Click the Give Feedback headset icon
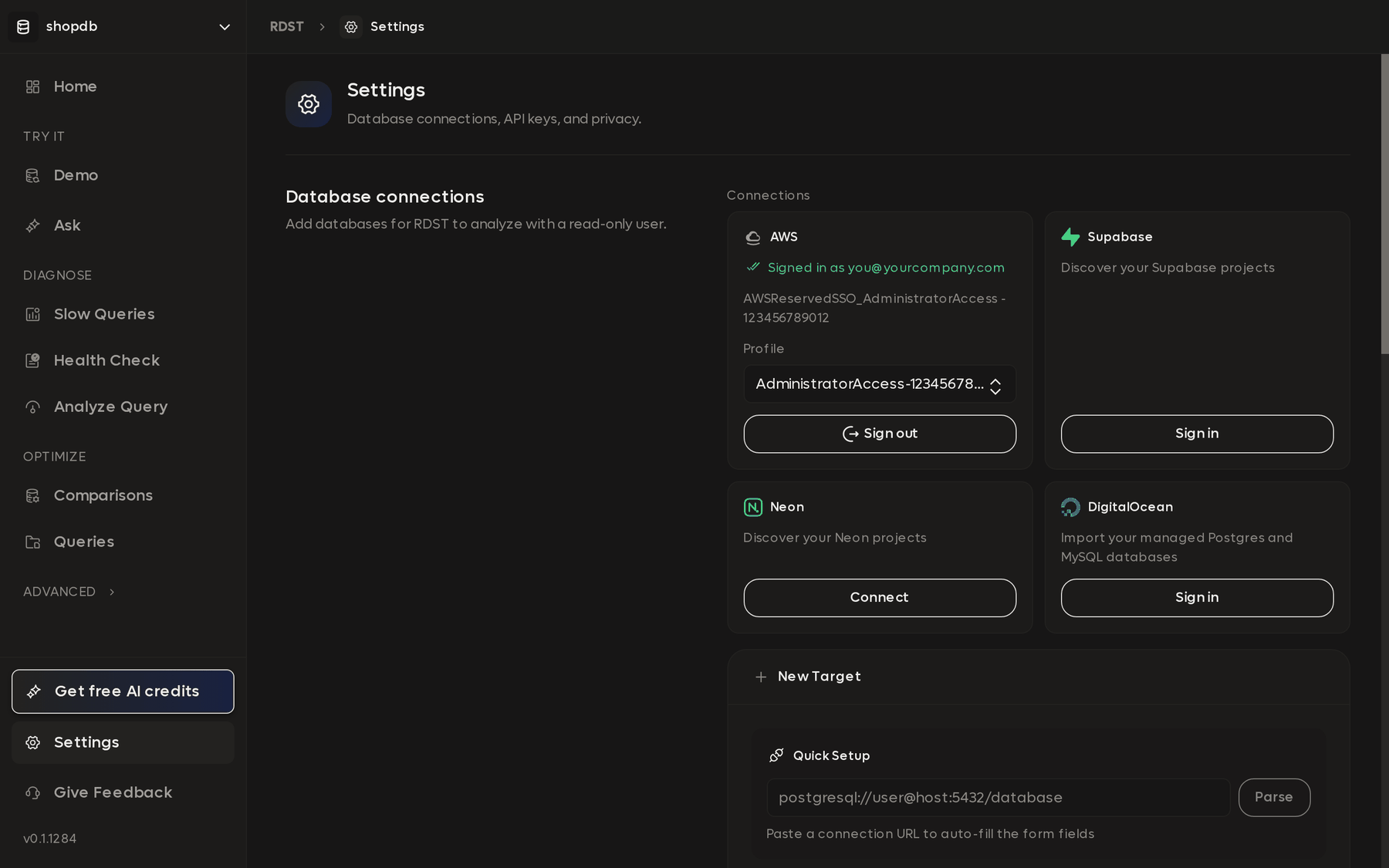 point(32,792)
